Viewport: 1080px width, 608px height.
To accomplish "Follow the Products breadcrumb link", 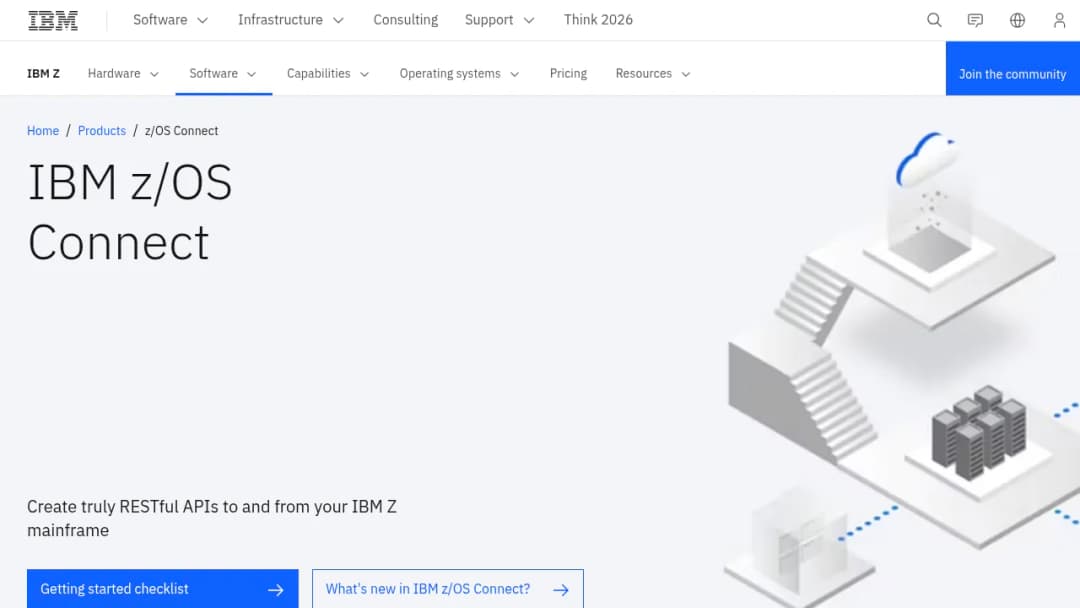I will pyautogui.click(x=102, y=131).
